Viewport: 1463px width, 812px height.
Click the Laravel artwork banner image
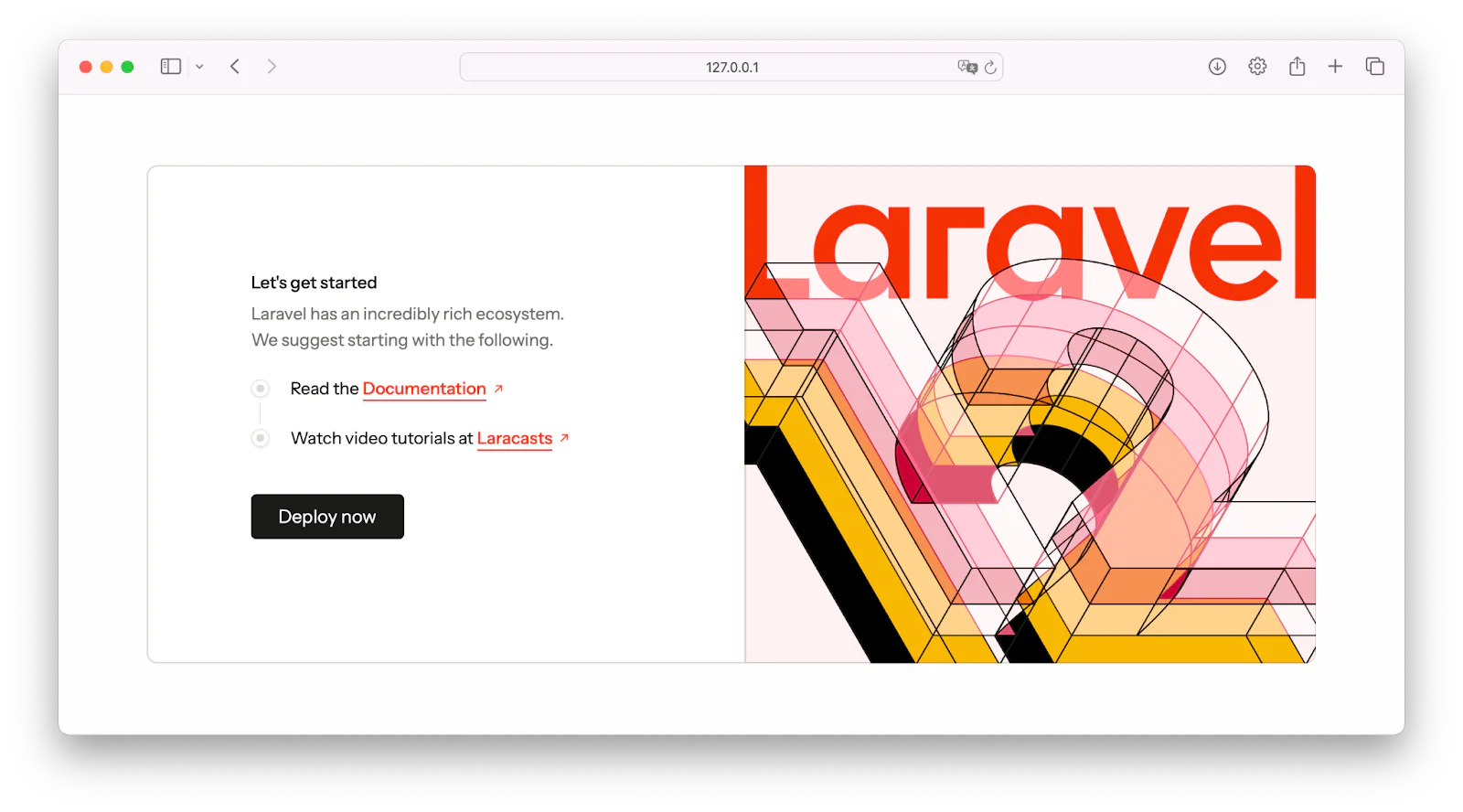pyautogui.click(x=1030, y=414)
